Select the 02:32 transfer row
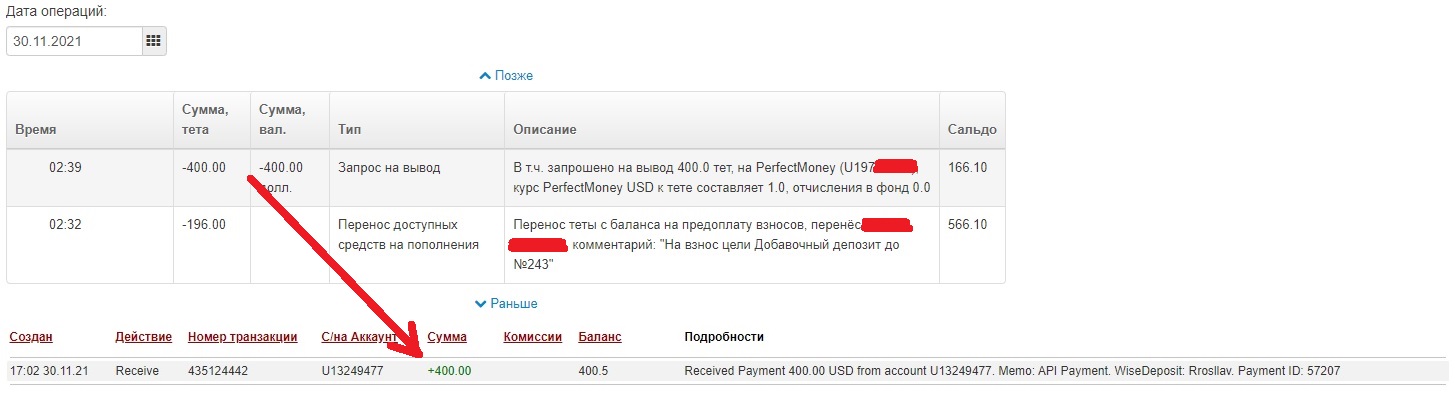 click(x=506, y=244)
